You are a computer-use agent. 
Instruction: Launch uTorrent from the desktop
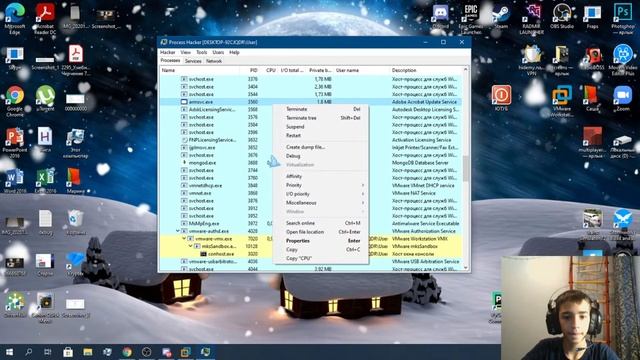coord(45,99)
